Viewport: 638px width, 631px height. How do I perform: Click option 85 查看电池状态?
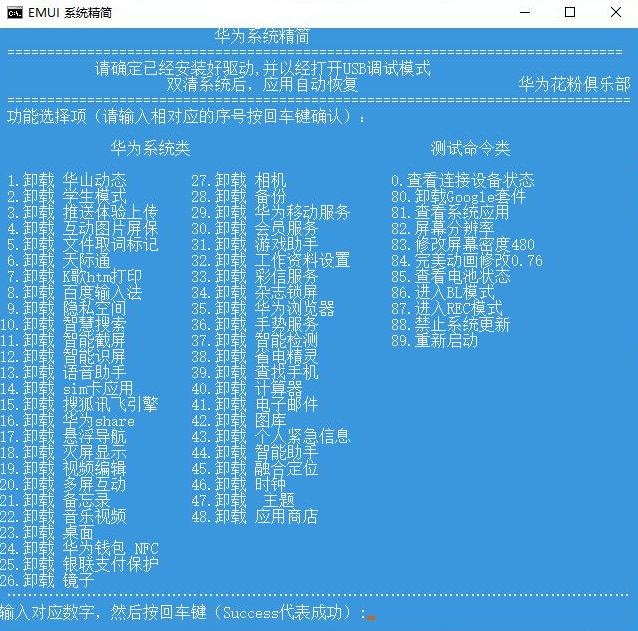tap(450, 277)
